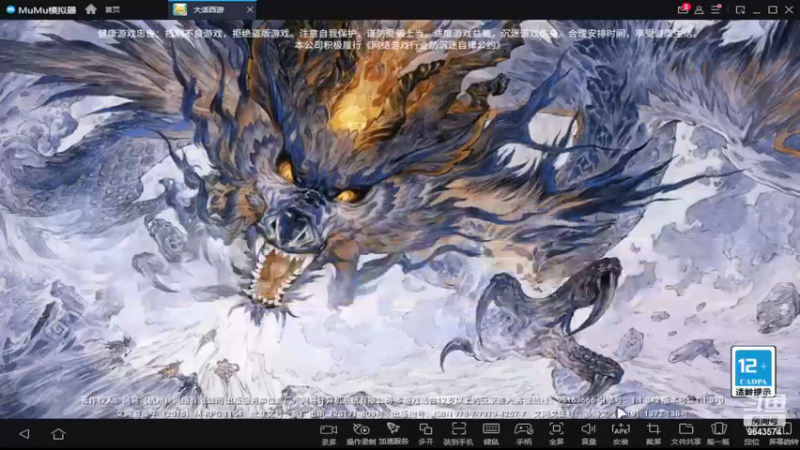Open the message inbox with red badge

(x=683, y=9)
